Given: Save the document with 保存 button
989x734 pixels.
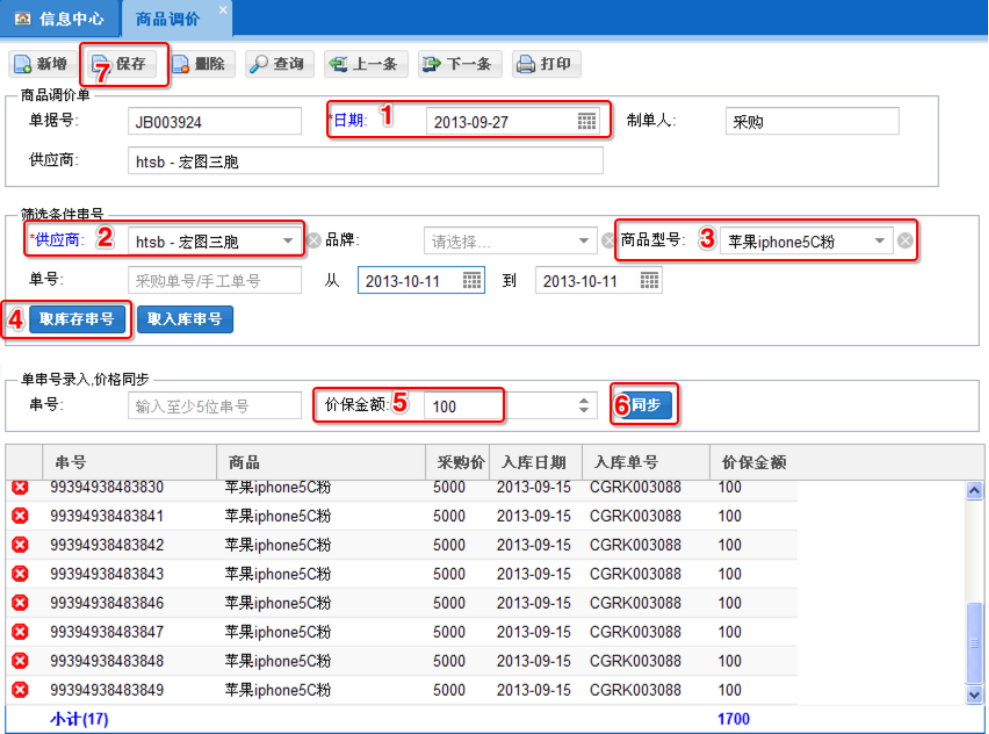Looking at the screenshot, I should (x=120, y=64).
